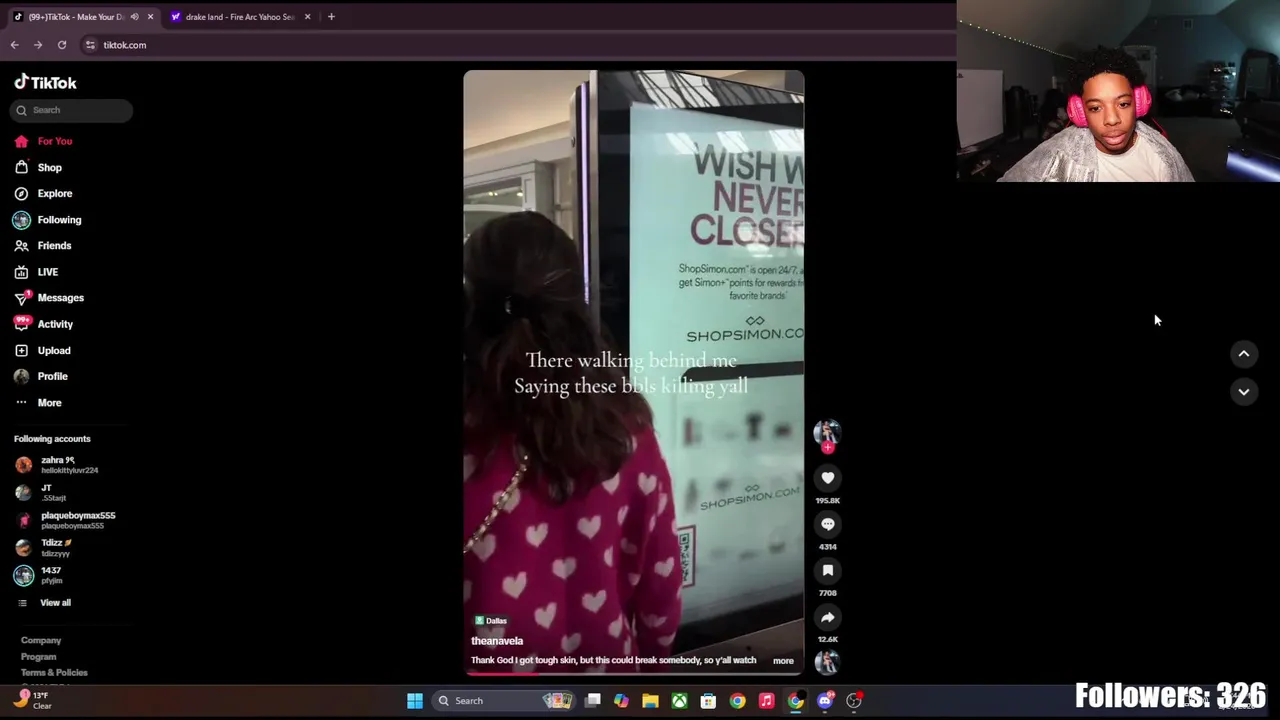Image resolution: width=1280 pixels, height=720 pixels.
Task: Go to the Explore page
Action: (43, 193)
